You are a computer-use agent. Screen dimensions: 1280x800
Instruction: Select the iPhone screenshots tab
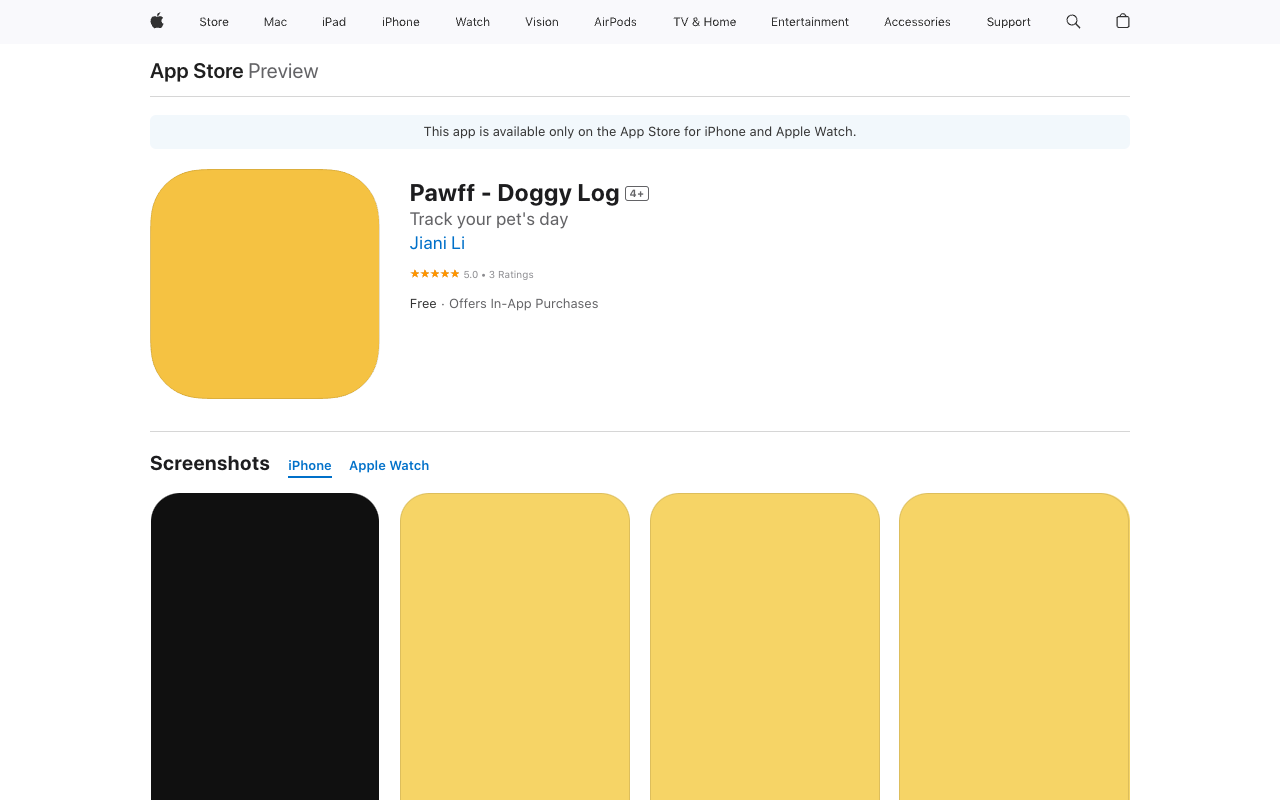(310, 466)
